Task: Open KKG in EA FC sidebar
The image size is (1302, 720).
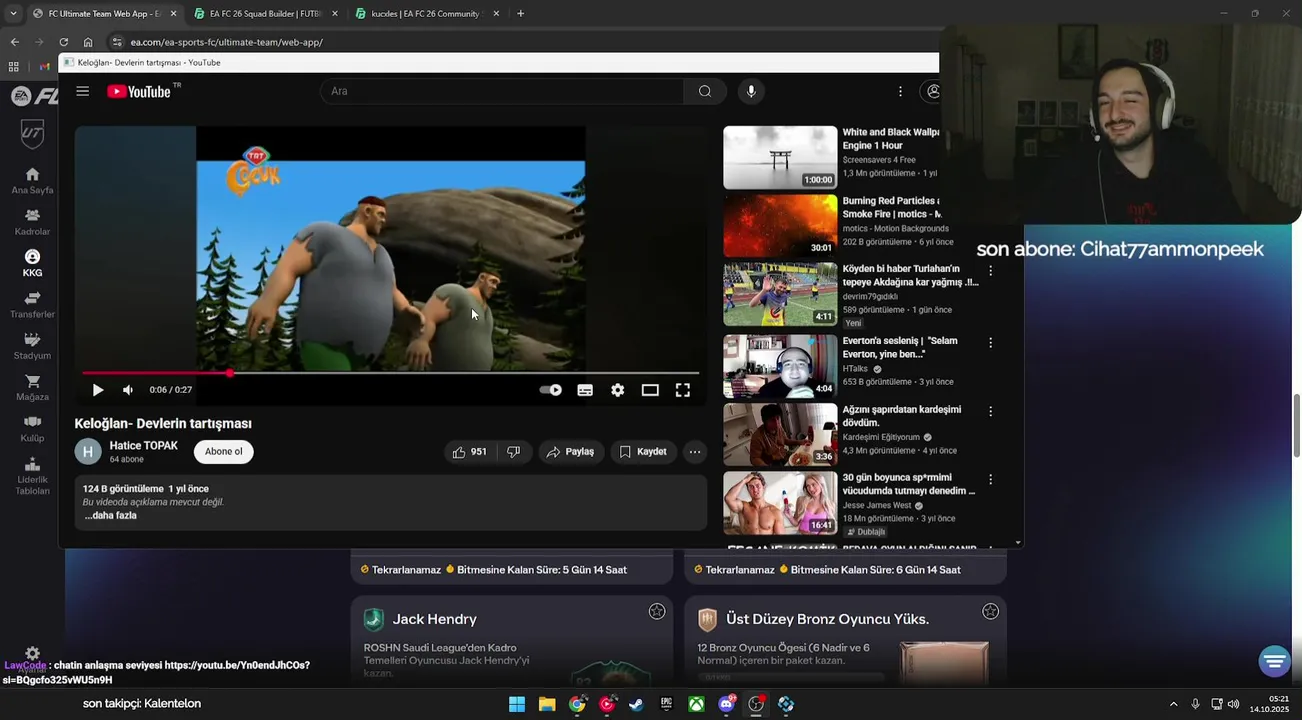Action: 32,264
